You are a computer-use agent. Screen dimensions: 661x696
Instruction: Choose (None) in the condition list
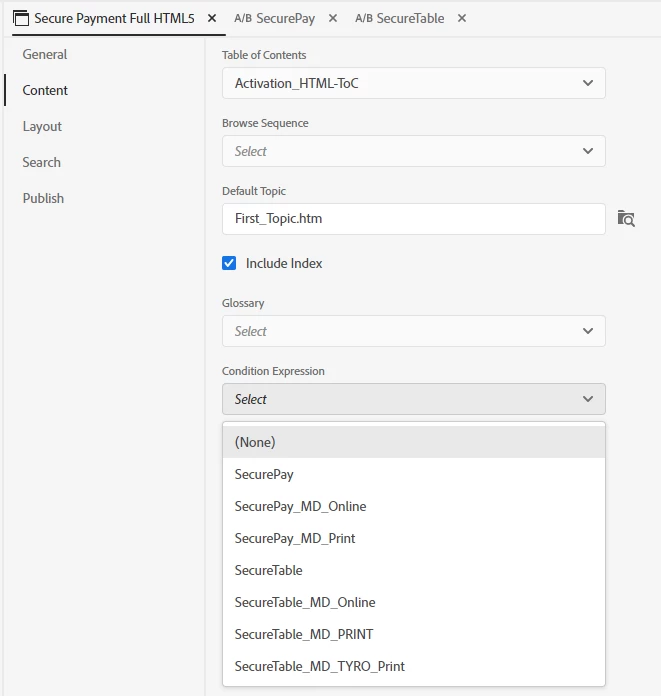point(255,442)
